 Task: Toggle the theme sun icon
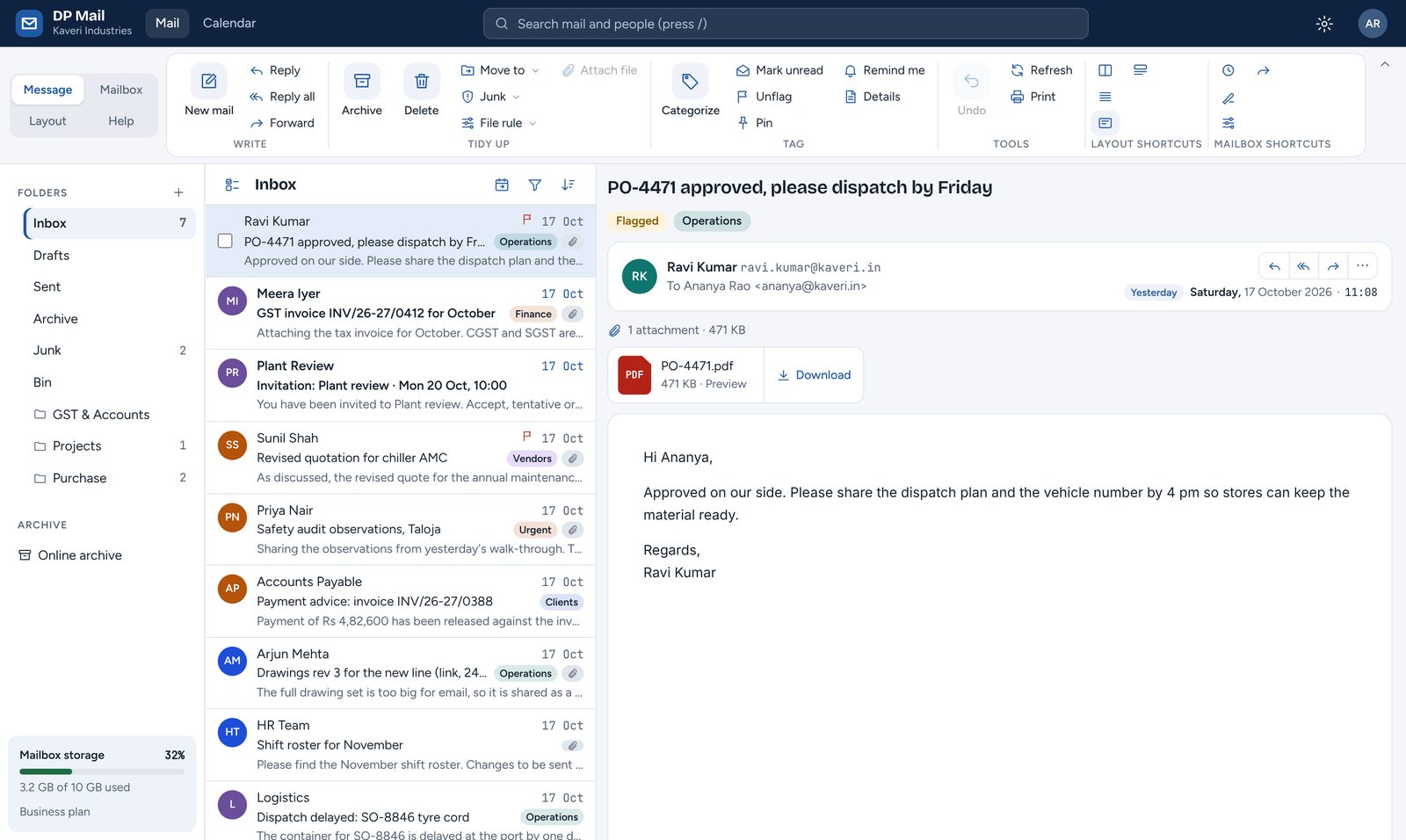(x=1324, y=24)
